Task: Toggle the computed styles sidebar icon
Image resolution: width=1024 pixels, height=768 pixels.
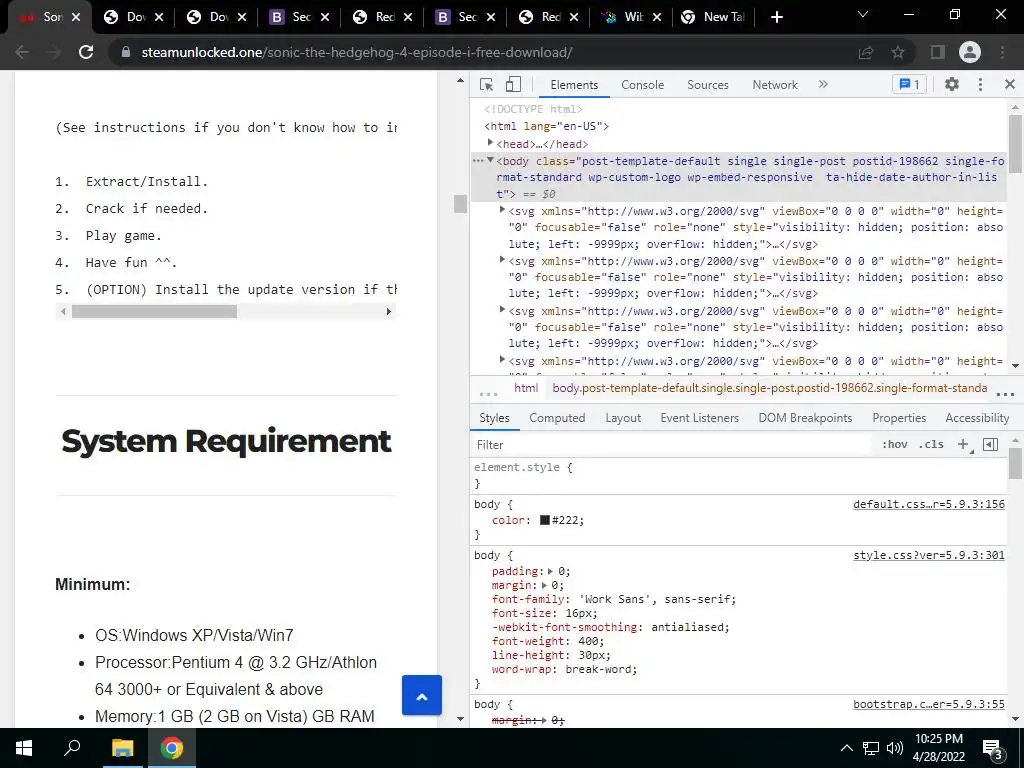Action: (x=990, y=445)
